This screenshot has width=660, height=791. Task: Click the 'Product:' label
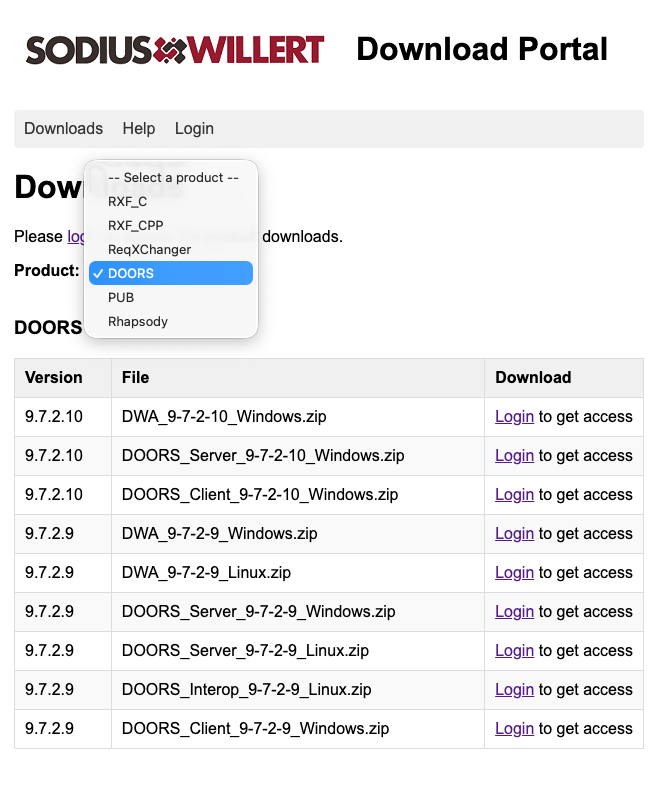click(x=46, y=270)
